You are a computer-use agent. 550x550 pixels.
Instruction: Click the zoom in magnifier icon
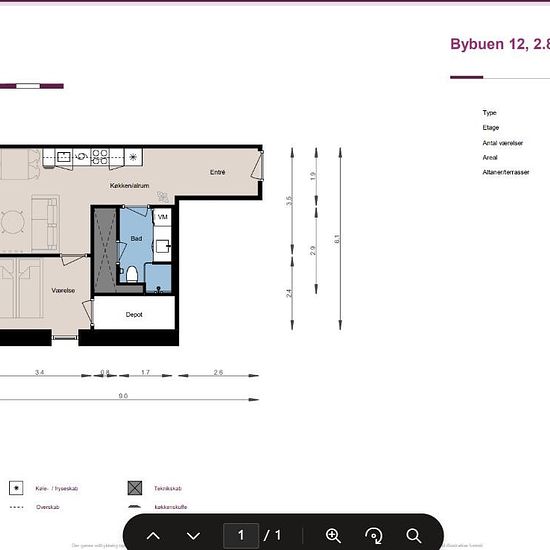333,535
